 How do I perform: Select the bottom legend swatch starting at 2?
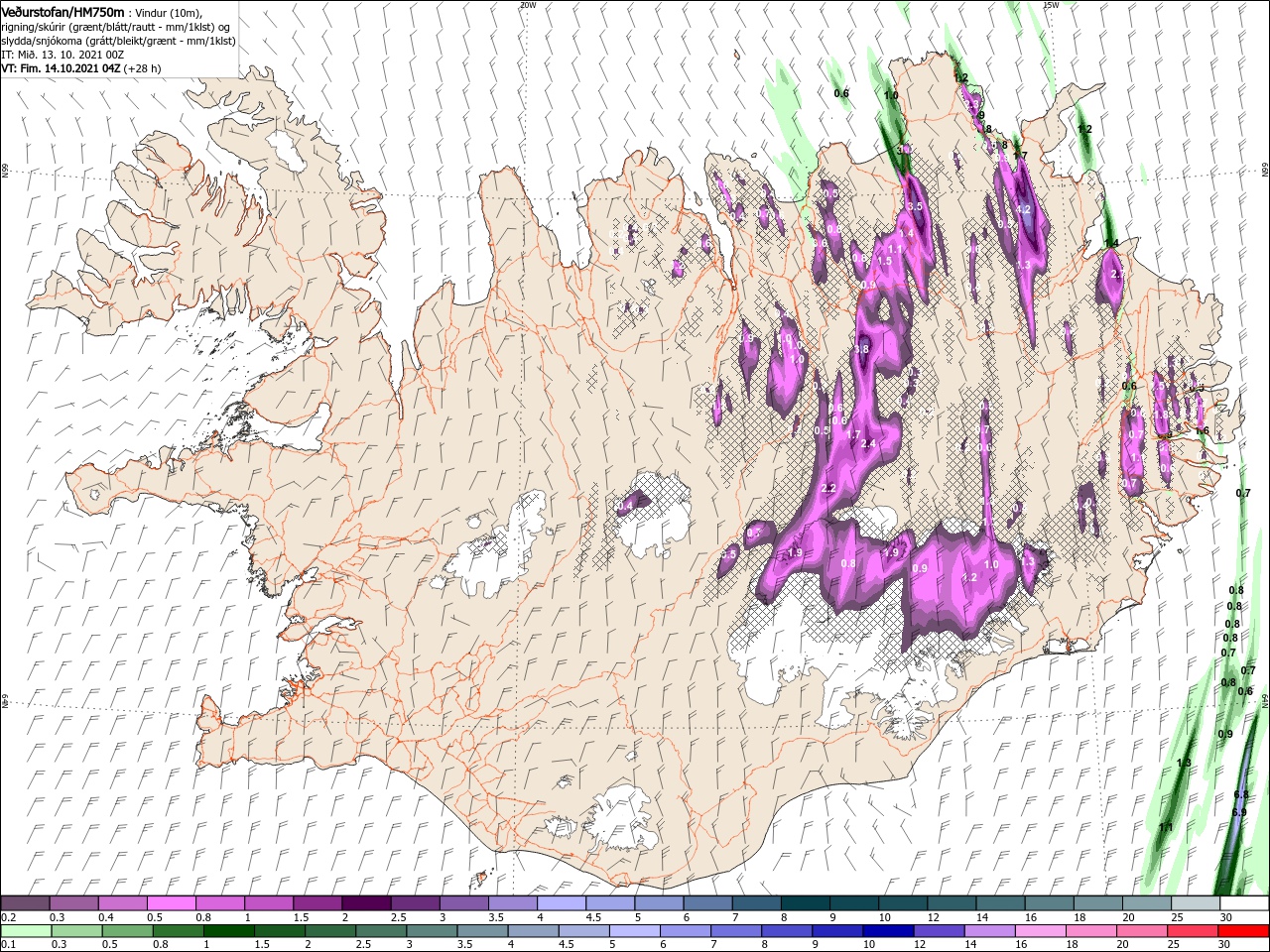click(x=330, y=931)
